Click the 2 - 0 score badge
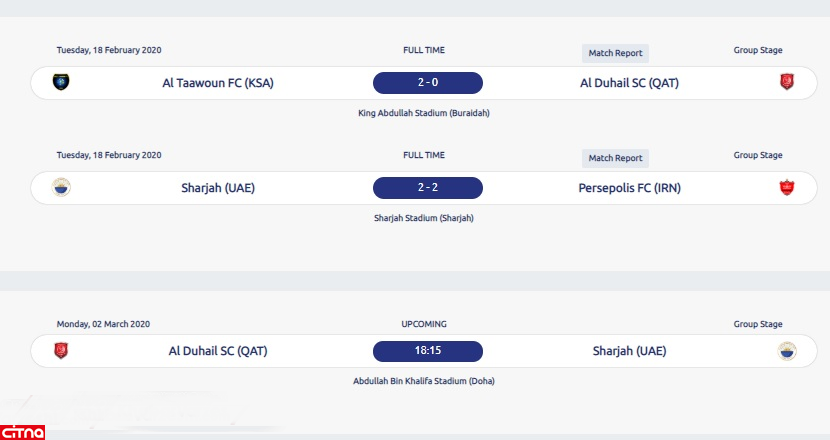The width and height of the screenshot is (830, 440). (x=427, y=83)
